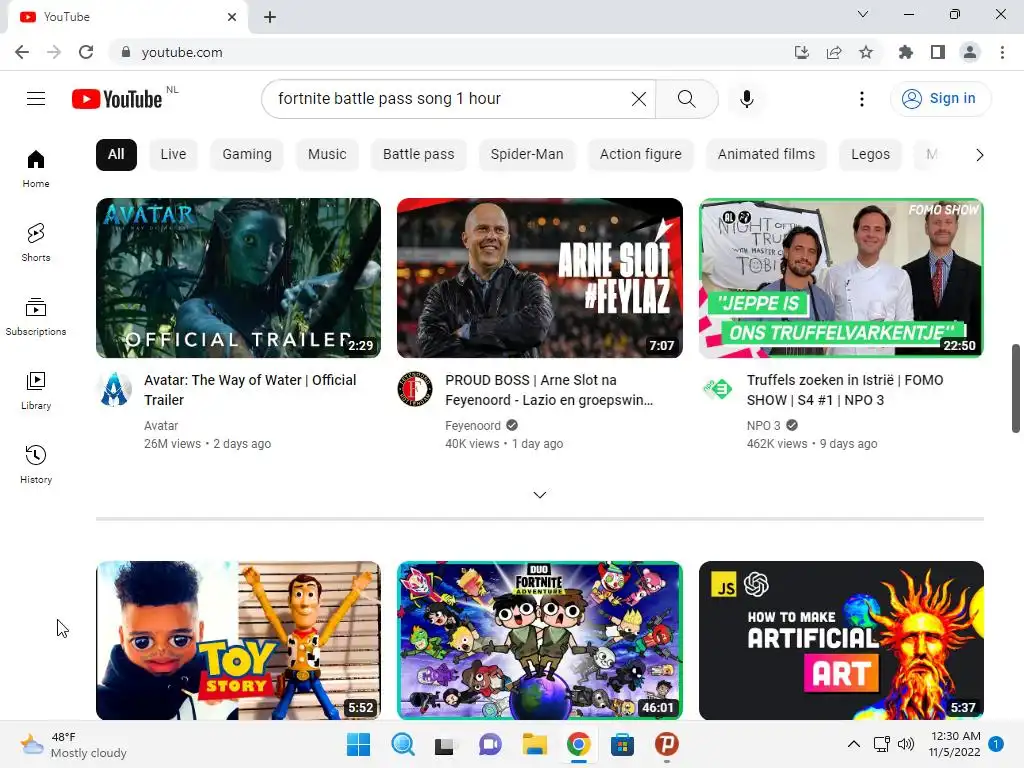Open the tab search dropdown chevron
1024x768 pixels.
tap(863, 14)
